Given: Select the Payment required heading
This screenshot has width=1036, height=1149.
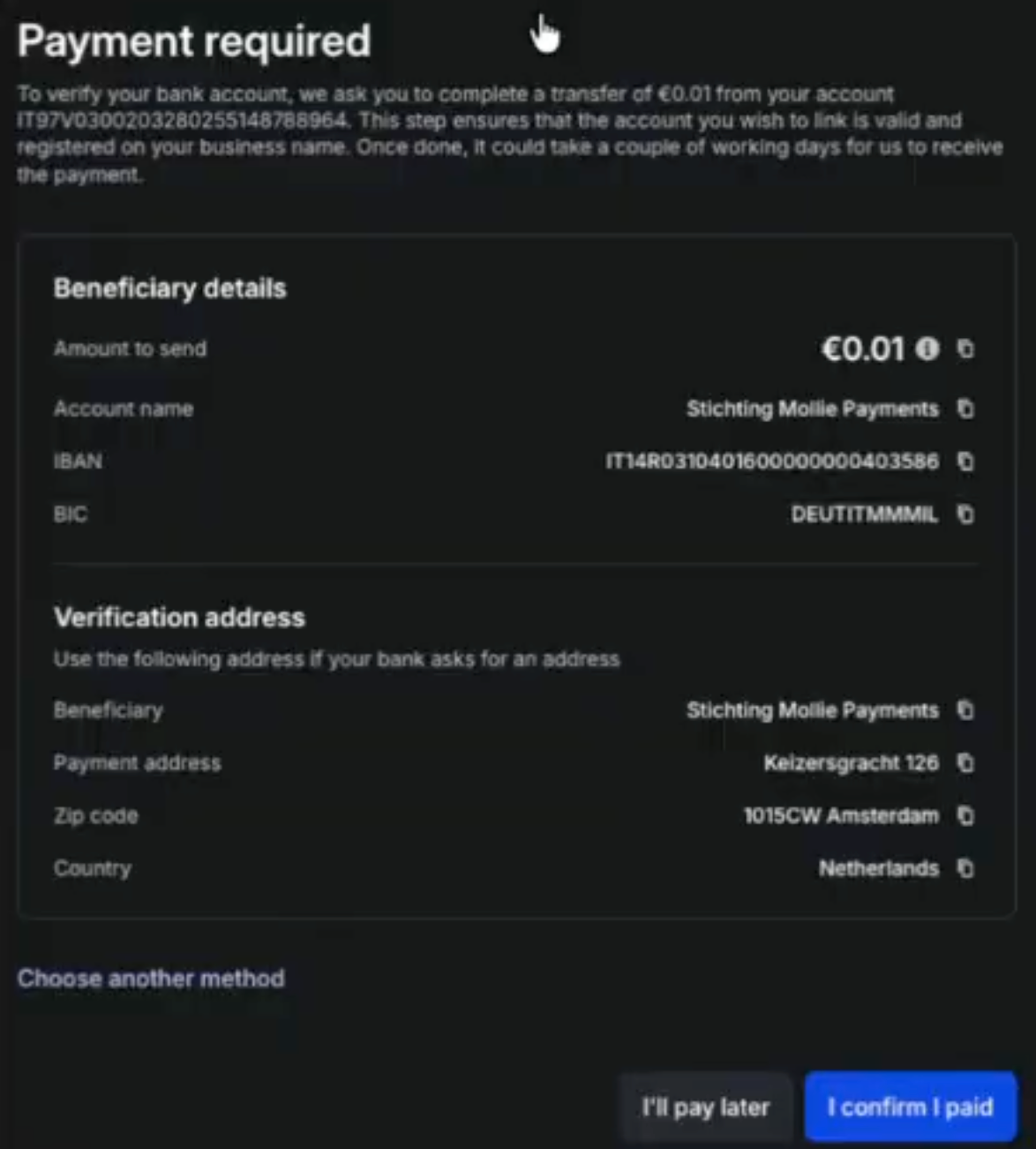Looking at the screenshot, I should click(194, 41).
